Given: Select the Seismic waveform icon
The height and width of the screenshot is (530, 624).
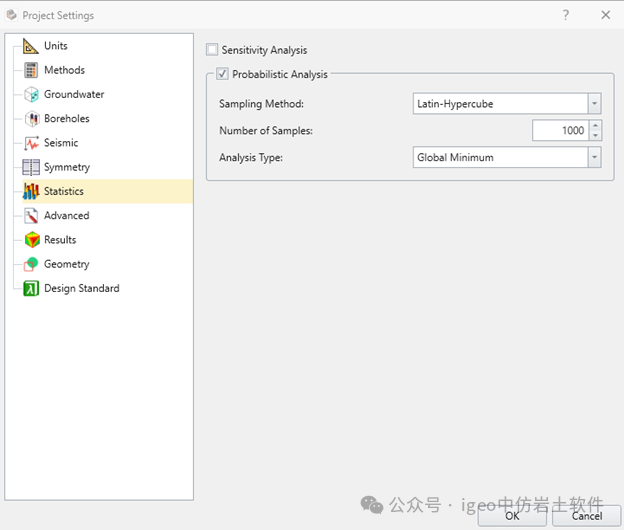Looking at the screenshot, I should [31, 143].
